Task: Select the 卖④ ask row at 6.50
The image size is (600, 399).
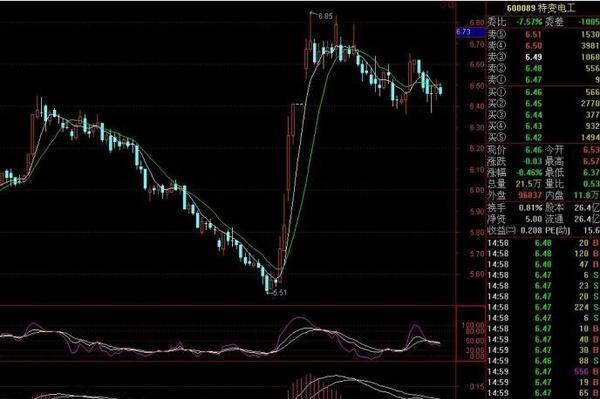Action: [543, 46]
